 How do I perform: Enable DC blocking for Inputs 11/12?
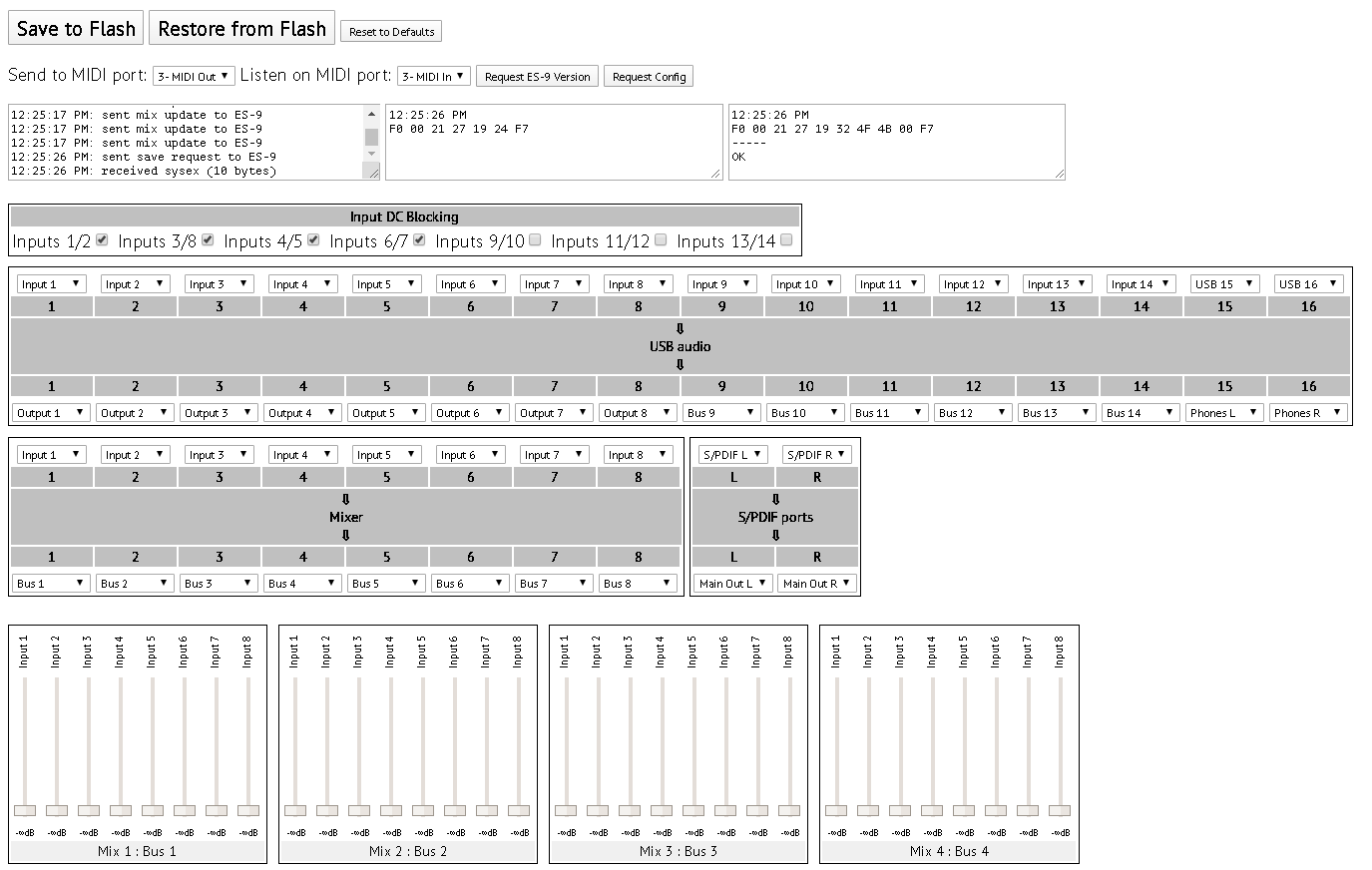(661, 239)
